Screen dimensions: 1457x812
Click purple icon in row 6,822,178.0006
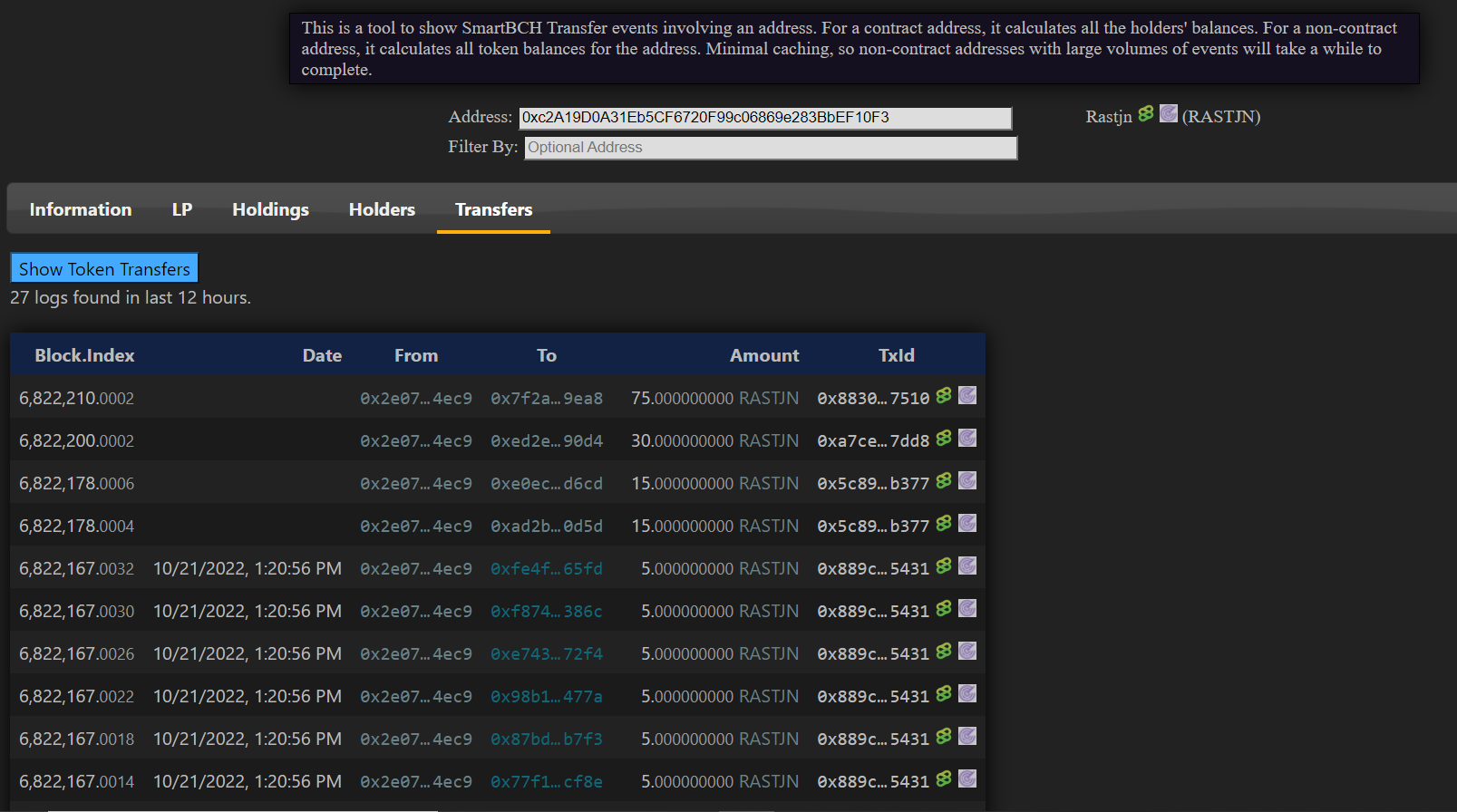(967, 480)
